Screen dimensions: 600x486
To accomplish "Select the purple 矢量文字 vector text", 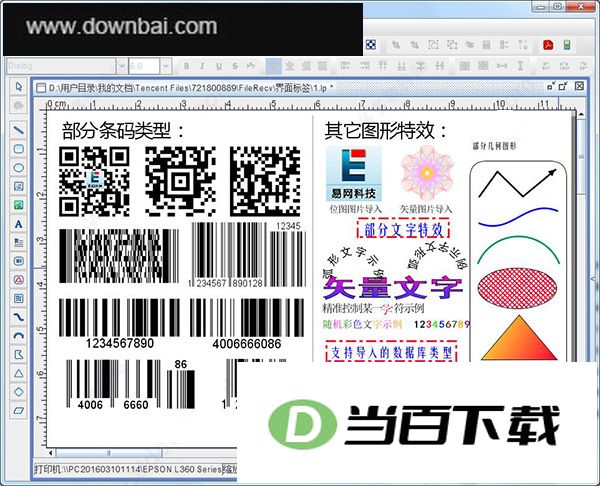I will (x=393, y=288).
